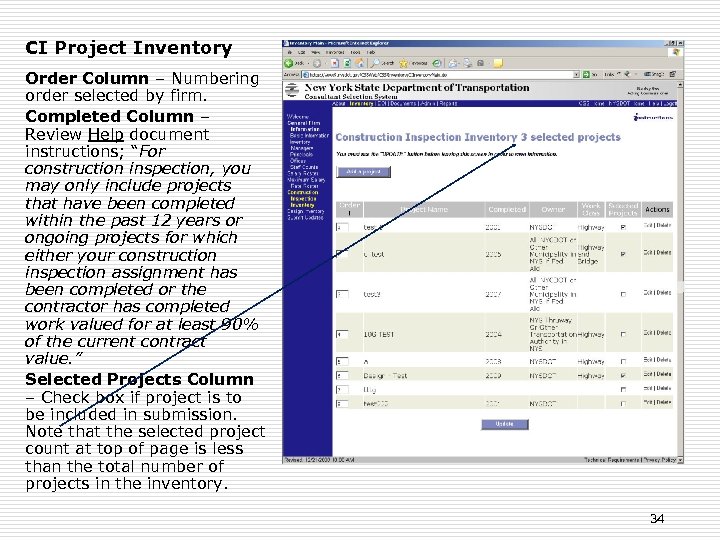Click Edit link for Design Test row
Image resolution: width=720 pixels, height=540 pixels.
point(648,374)
